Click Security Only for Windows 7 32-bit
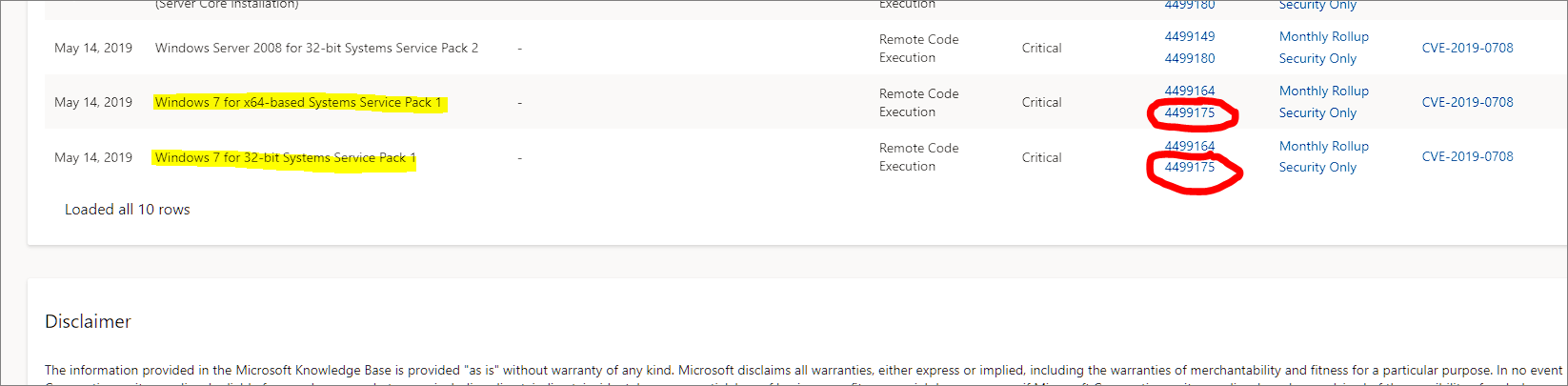The width and height of the screenshot is (1568, 386). click(x=1317, y=168)
